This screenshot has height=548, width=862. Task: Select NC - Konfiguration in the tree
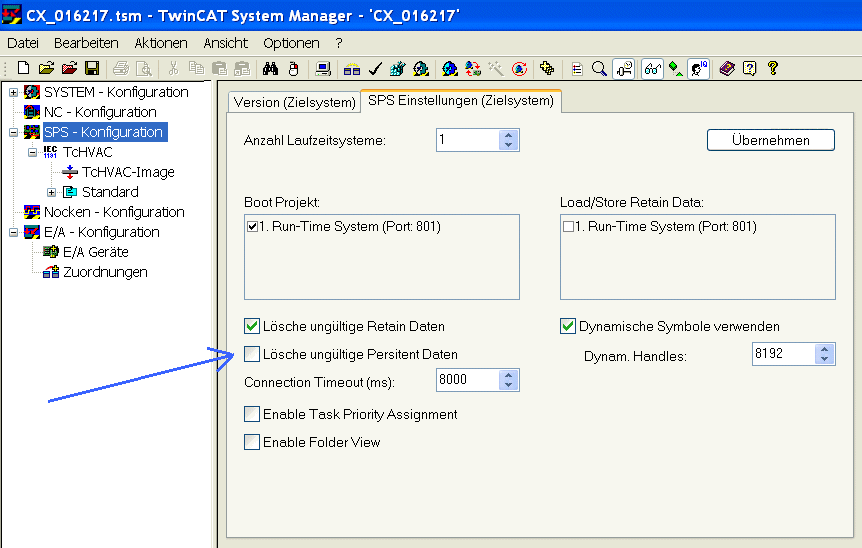point(100,112)
